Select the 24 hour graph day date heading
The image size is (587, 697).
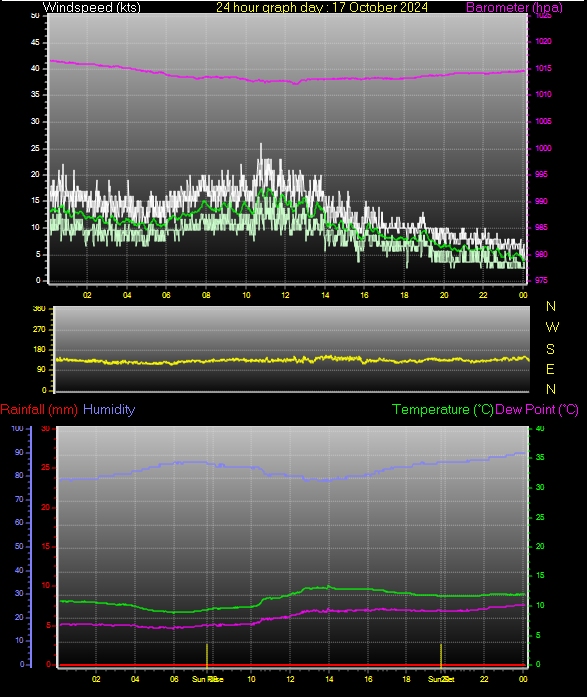(x=322, y=7)
